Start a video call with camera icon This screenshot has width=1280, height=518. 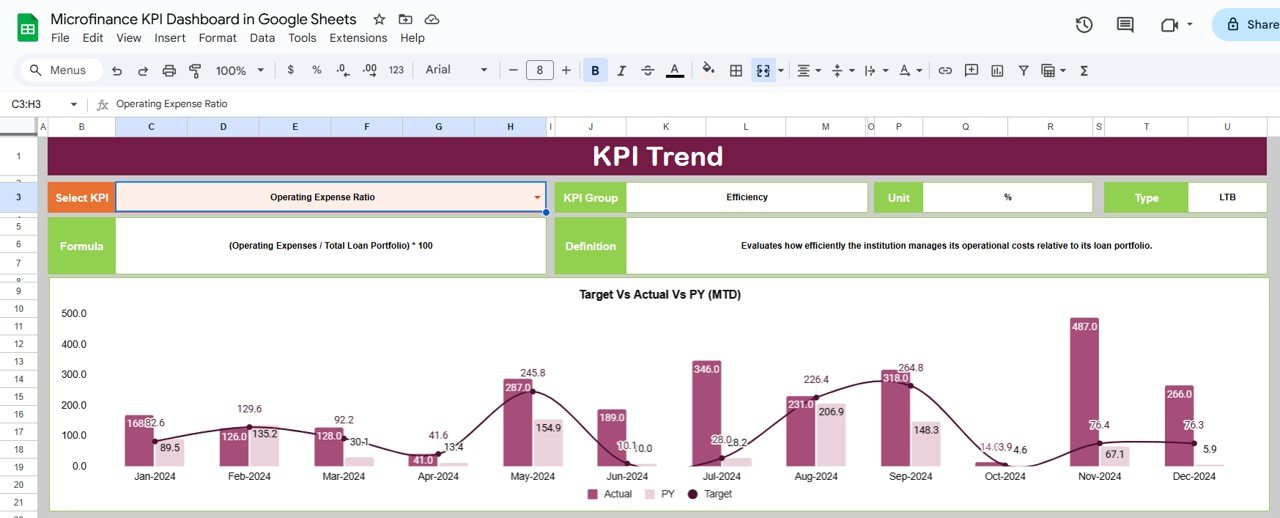pyautogui.click(x=1169, y=25)
